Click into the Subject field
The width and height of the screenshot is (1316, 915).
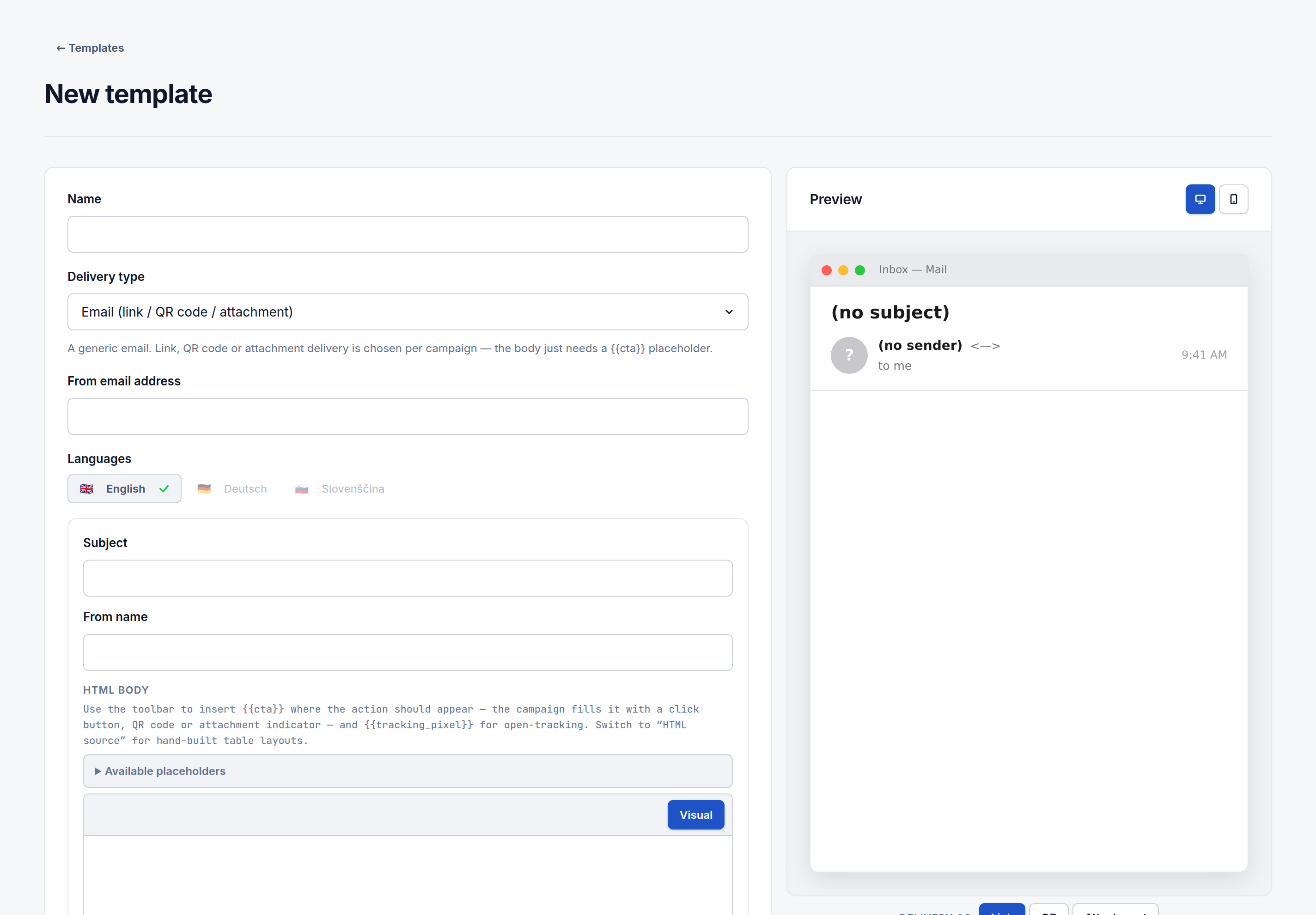[408, 578]
